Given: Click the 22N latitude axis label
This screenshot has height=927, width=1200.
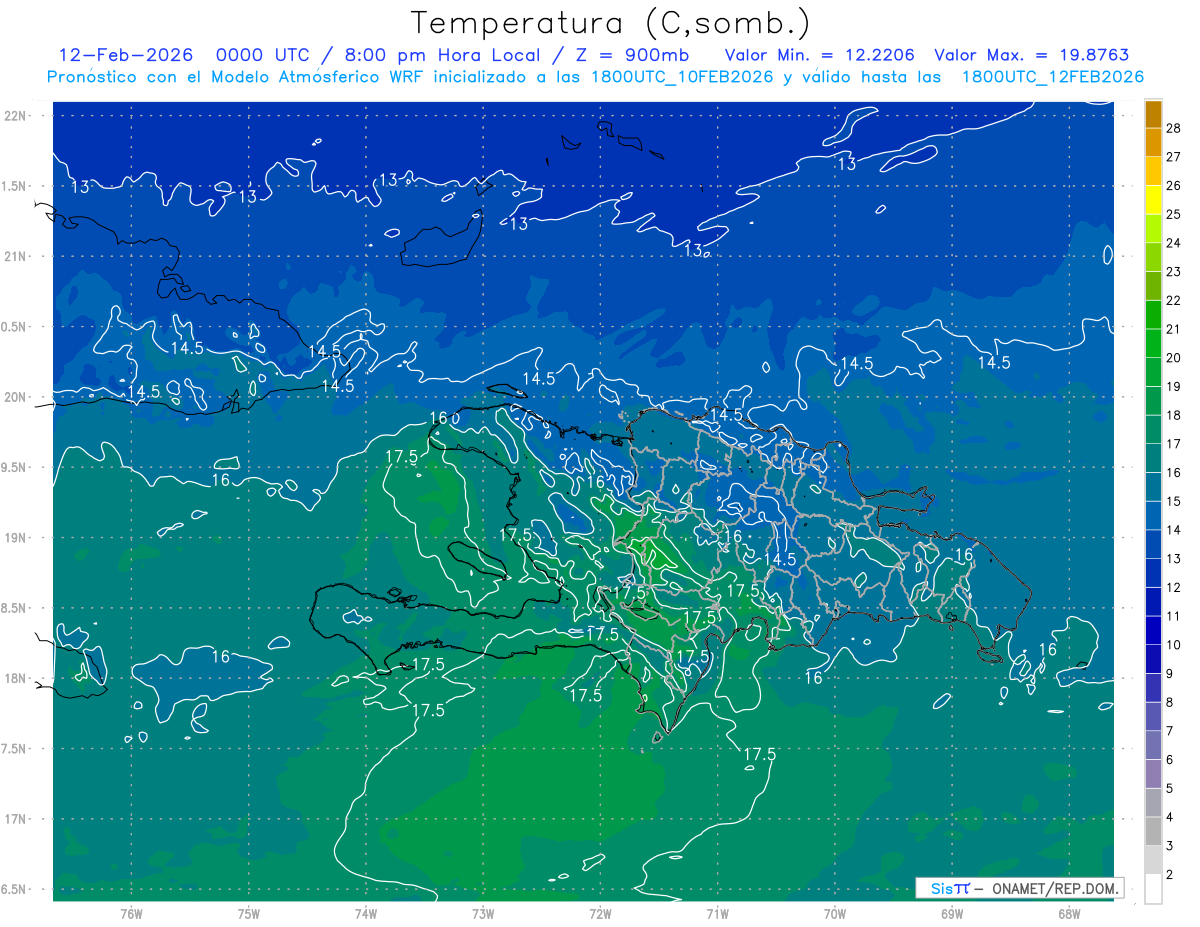Looking at the screenshot, I should point(15,116).
